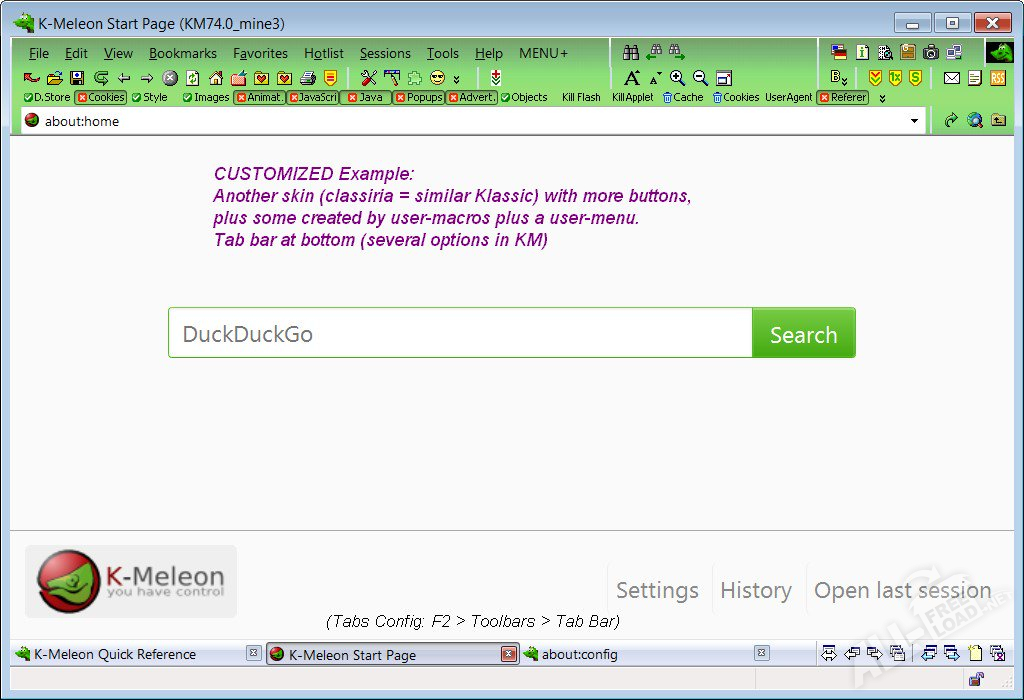The height and width of the screenshot is (700, 1024).
Task: Toggle the Referer privacy button
Action: tap(842, 97)
